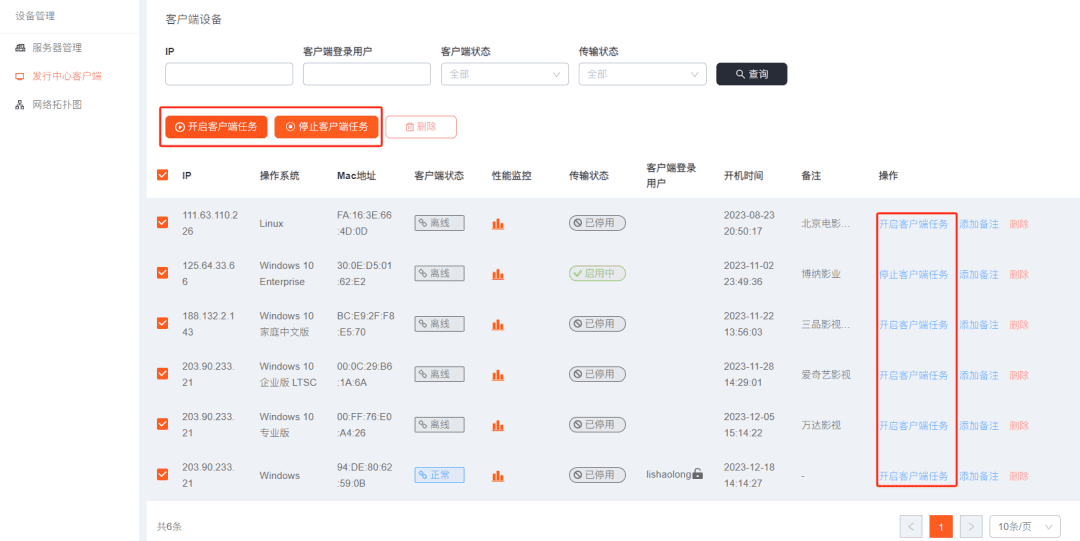The image size is (1080, 541).
Task: Click the 启用中 transfer status badge
Action: pos(597,274)
